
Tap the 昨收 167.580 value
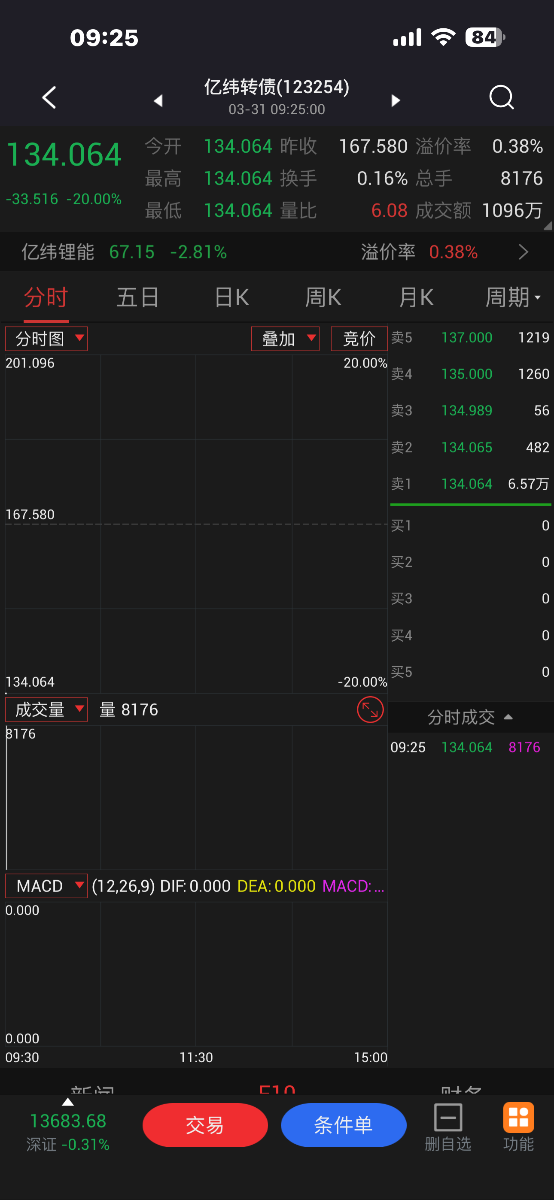click(x=373, y=146)
